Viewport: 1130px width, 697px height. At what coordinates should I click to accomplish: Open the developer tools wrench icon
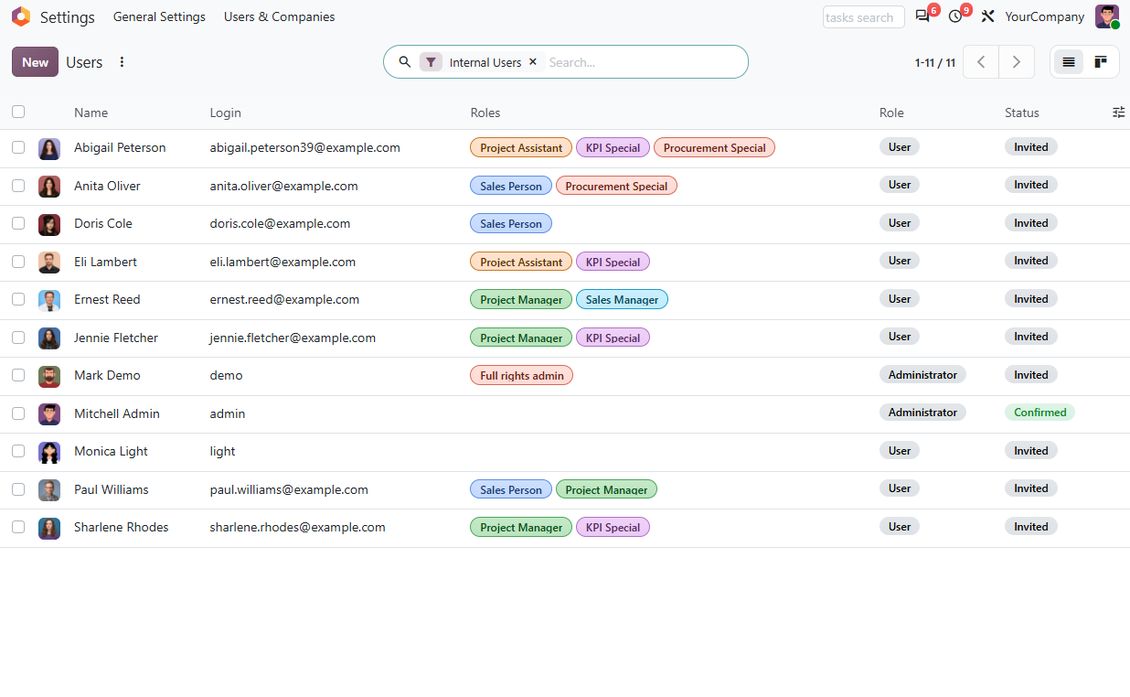[987, 17]
